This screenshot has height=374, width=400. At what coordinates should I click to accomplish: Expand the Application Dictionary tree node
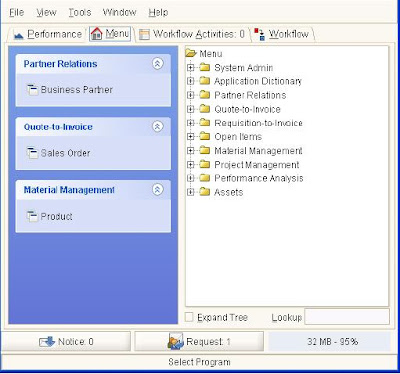point(191,81)
